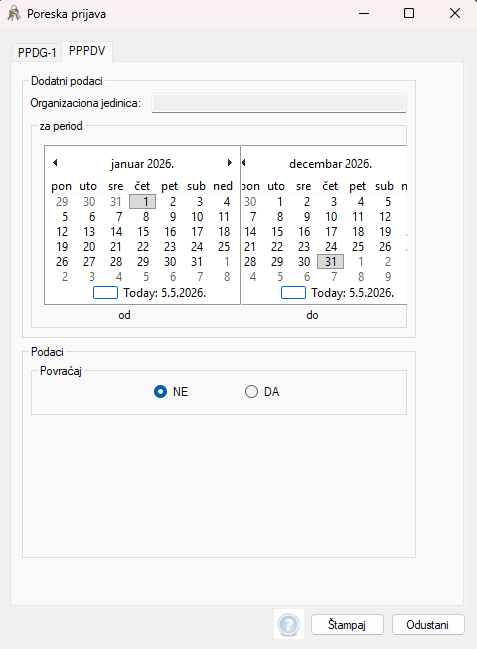The image size is (477, 649).
Task: Click the help question mark icon
Action: click(x=289, y=624)
